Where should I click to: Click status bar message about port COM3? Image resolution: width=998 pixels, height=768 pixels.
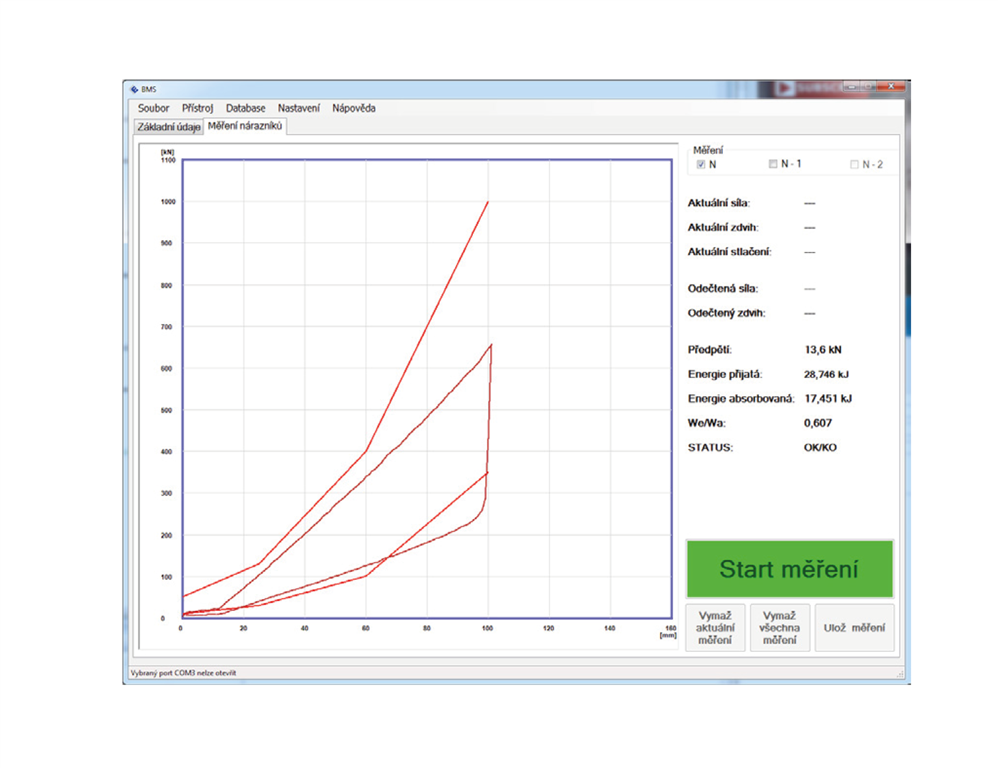(x=183, y=673)
